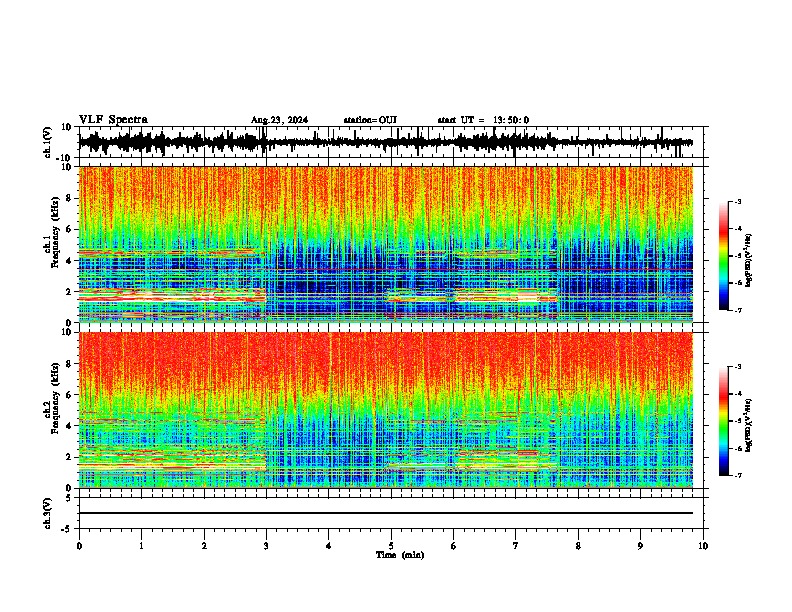Click the "ch.1(V)" axis label
Screen dimensions: 792x612
(x=47, y=142)
